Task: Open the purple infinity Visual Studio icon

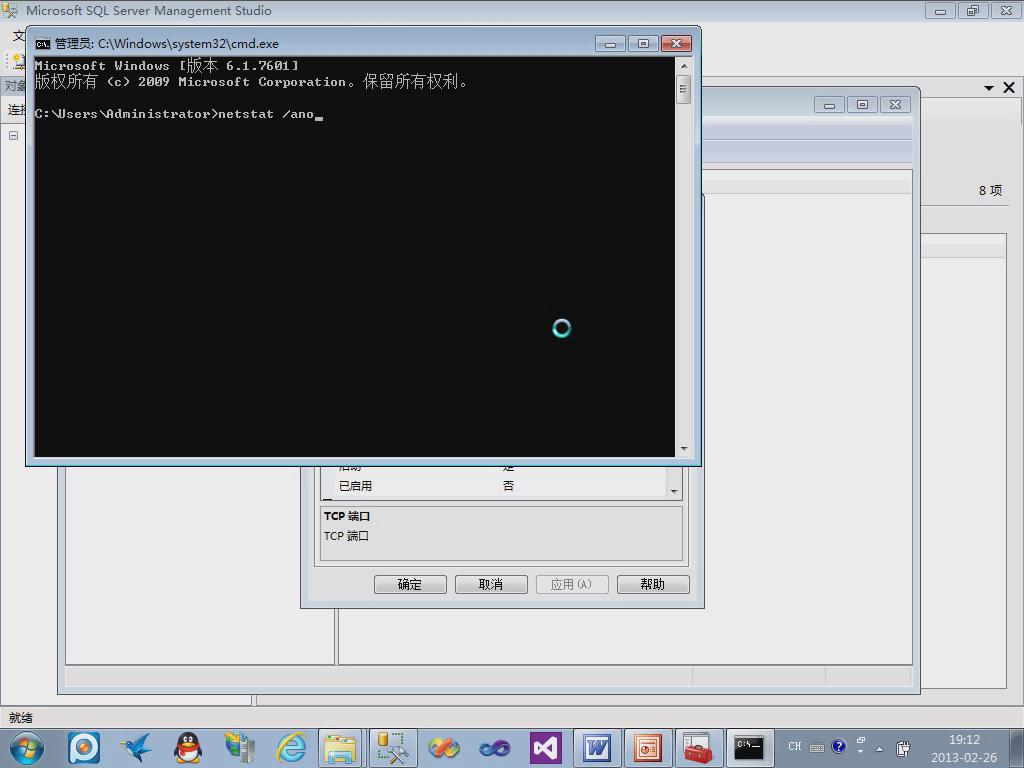Action: [494, 748]
